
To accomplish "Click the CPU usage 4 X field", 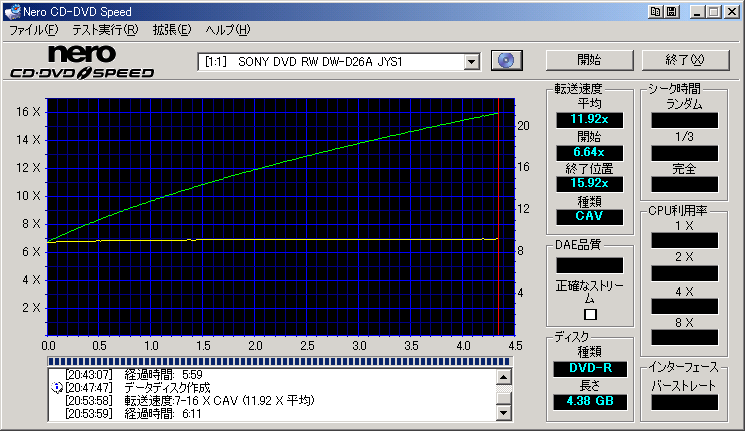I will pyautogui.click(x=684, y=306).
